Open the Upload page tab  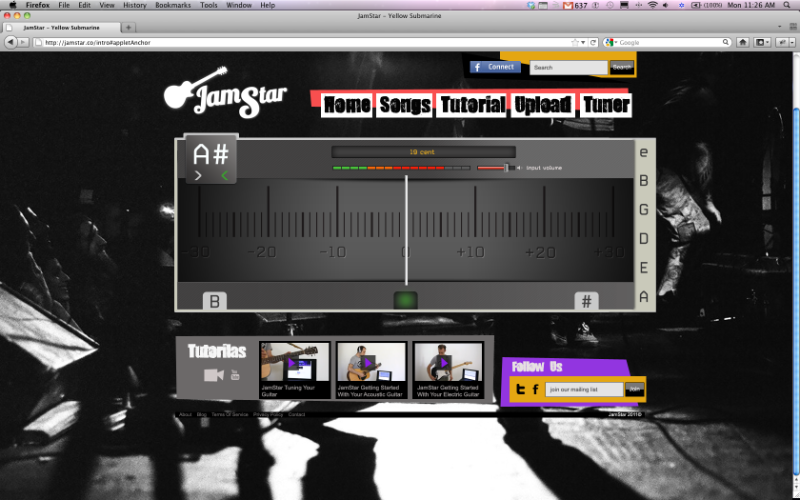(543, 105)
